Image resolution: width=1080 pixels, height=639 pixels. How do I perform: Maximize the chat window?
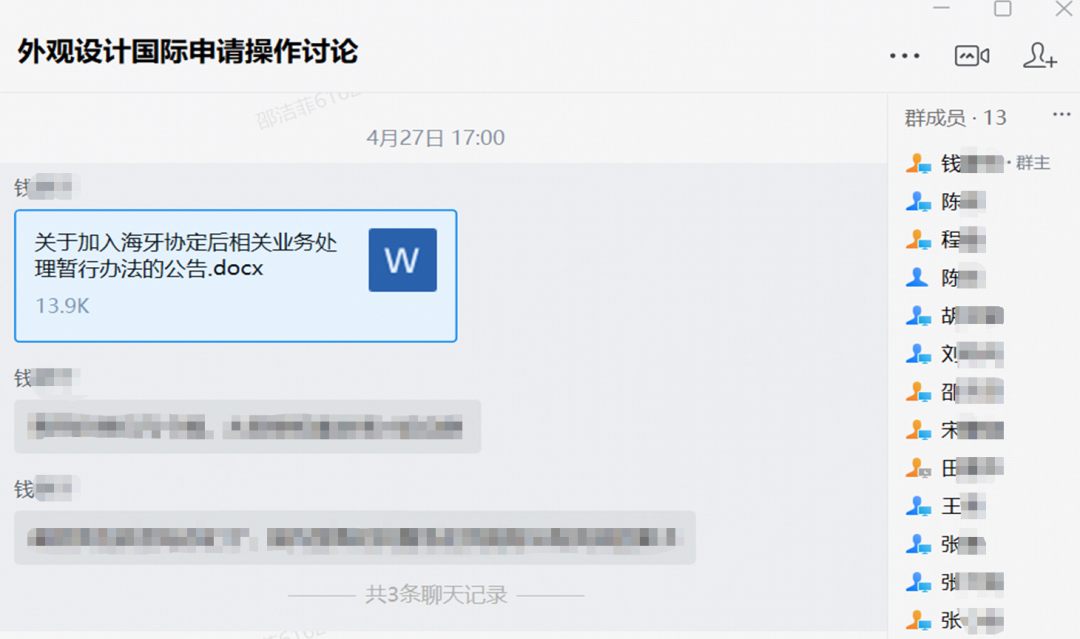click(1002, 9)
